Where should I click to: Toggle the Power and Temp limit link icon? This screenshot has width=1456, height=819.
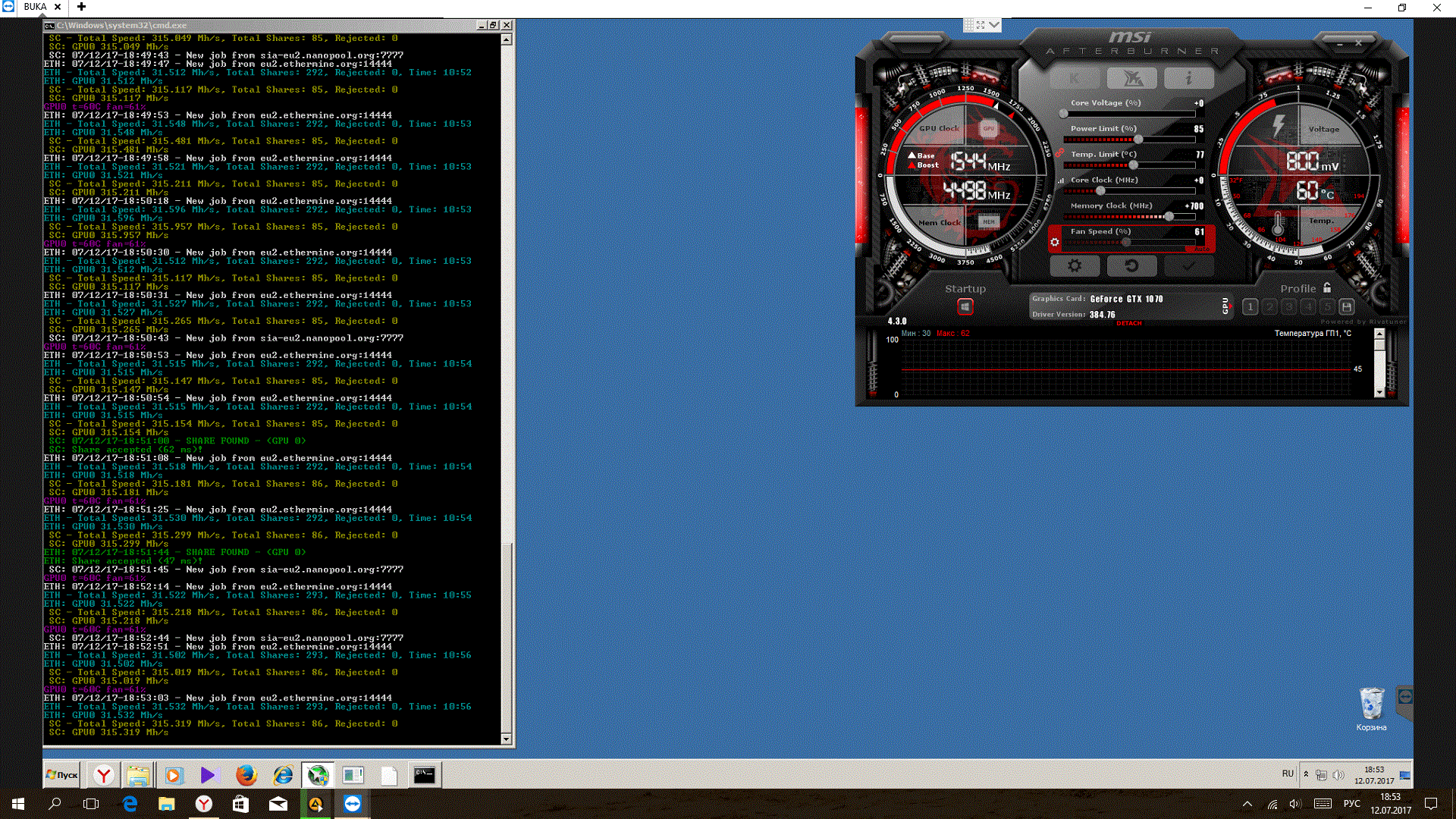tap(1059, 152)
